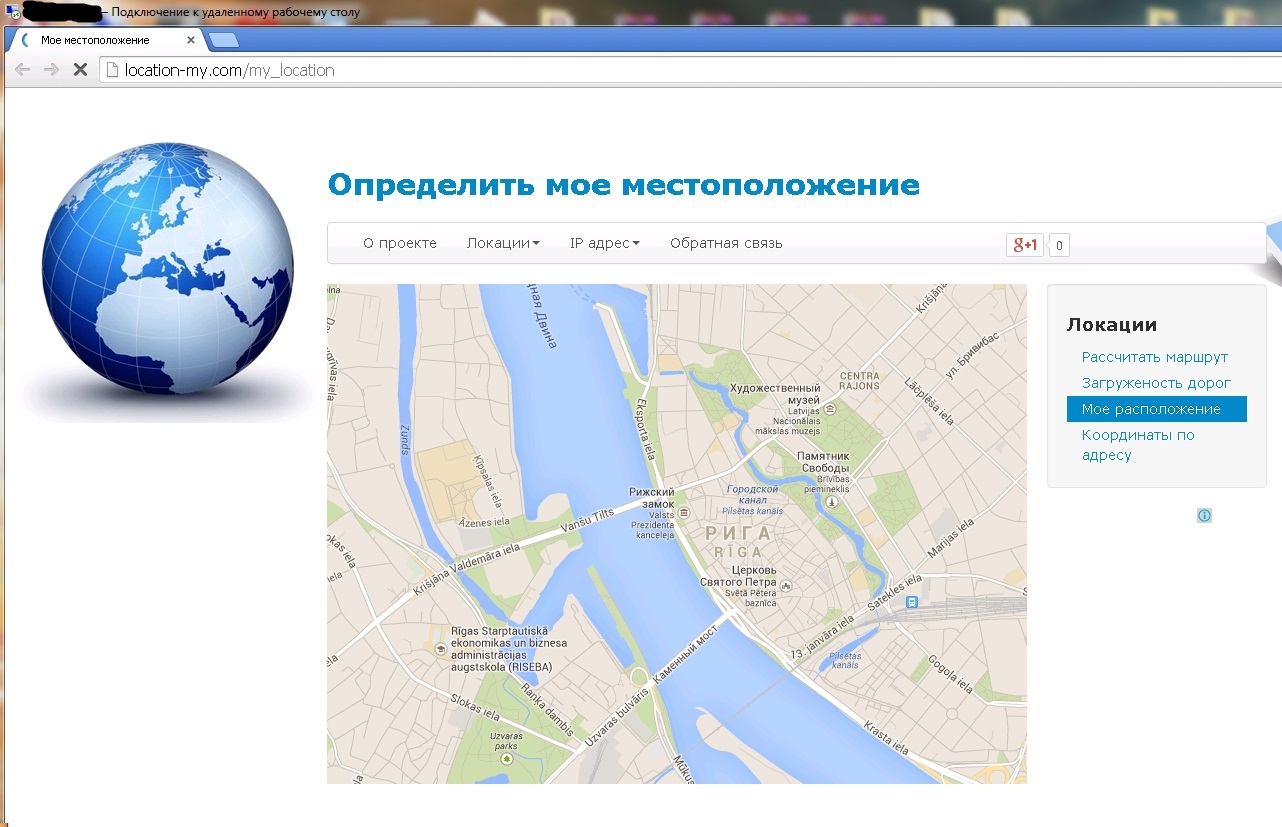Click 'Городской канал' label on map
The height and width of the screenshot is (827, 1282).
752,495
